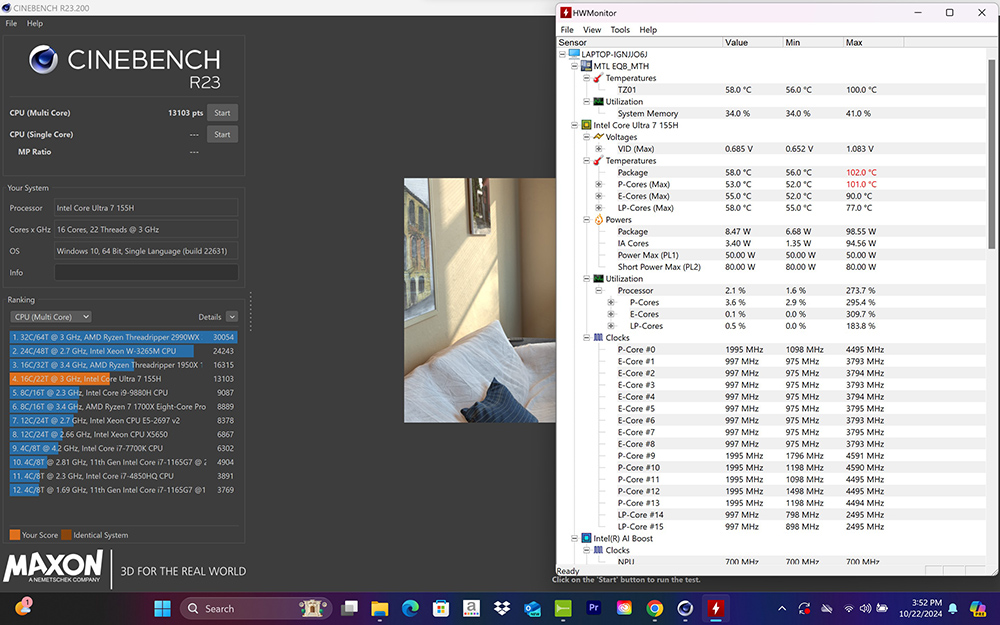
Task: Click the Sensor column header
Action: click(x=640, y=42)
